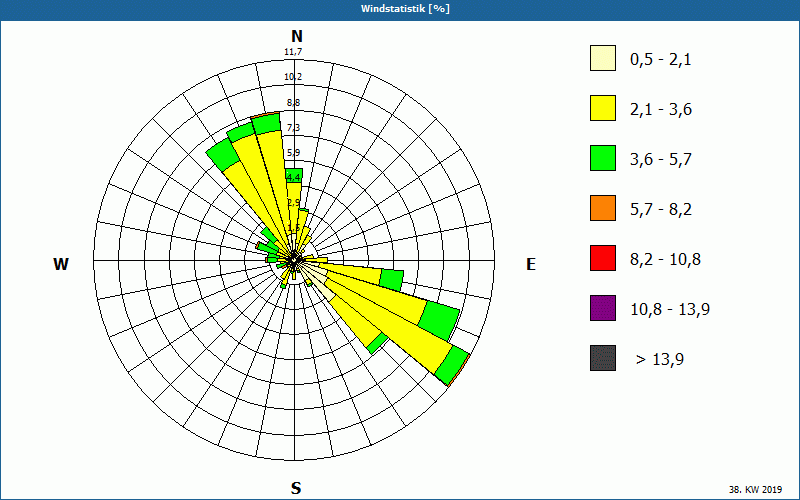Click the yellow 2,1 - 3,6 legend swatch

coord(603,108)
